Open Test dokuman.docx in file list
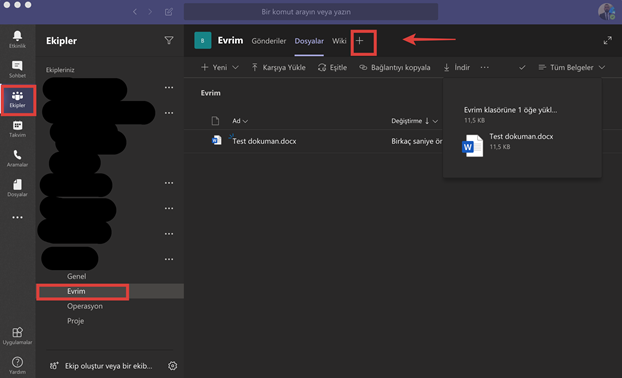 pos(264,141)
